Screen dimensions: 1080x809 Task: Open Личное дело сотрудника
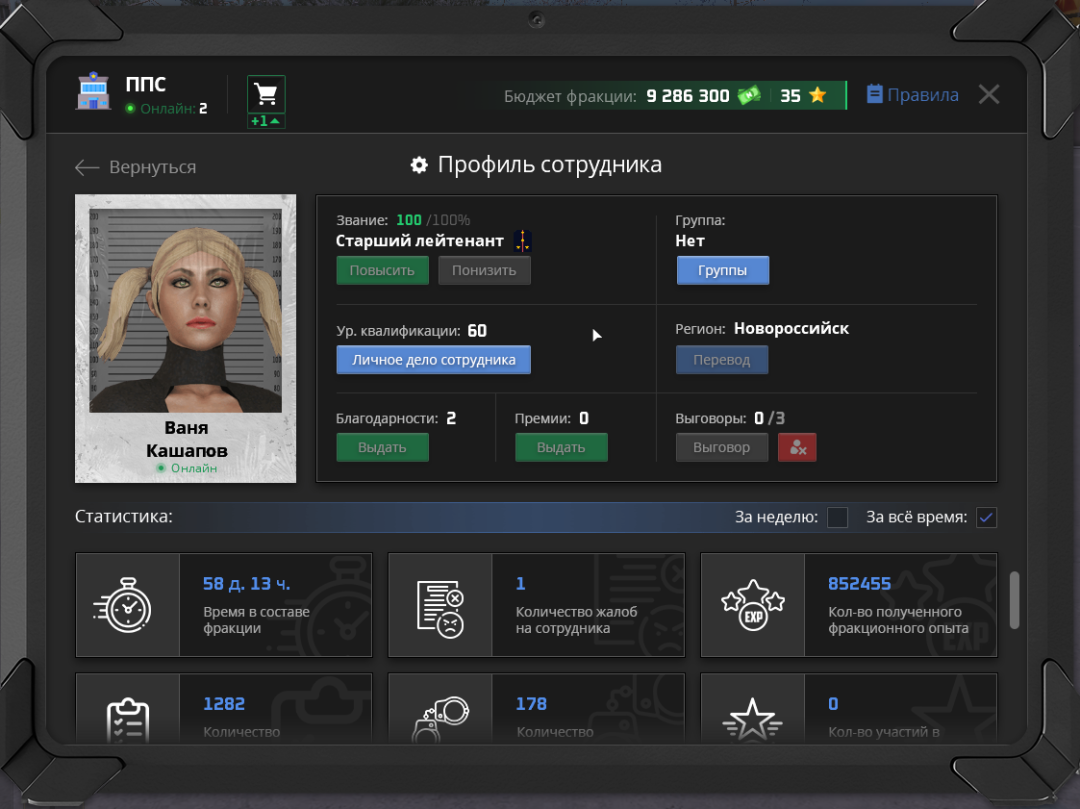tap(433, 359)
